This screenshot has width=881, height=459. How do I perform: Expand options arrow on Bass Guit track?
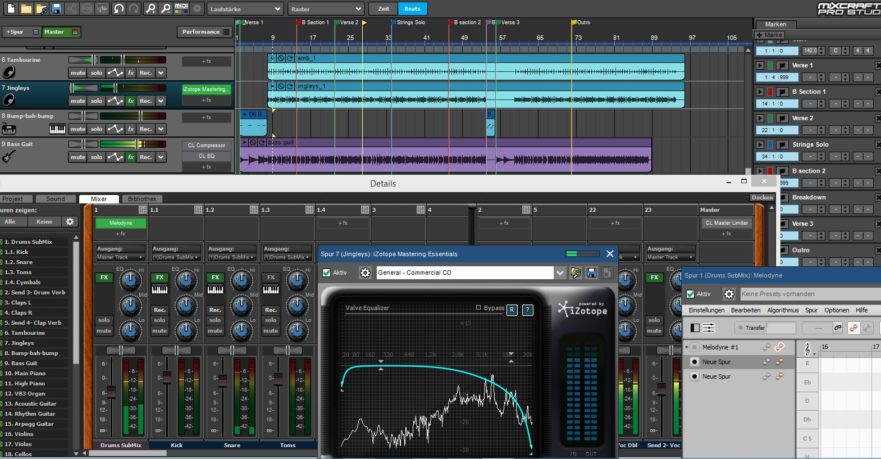[x=161, y=157]
